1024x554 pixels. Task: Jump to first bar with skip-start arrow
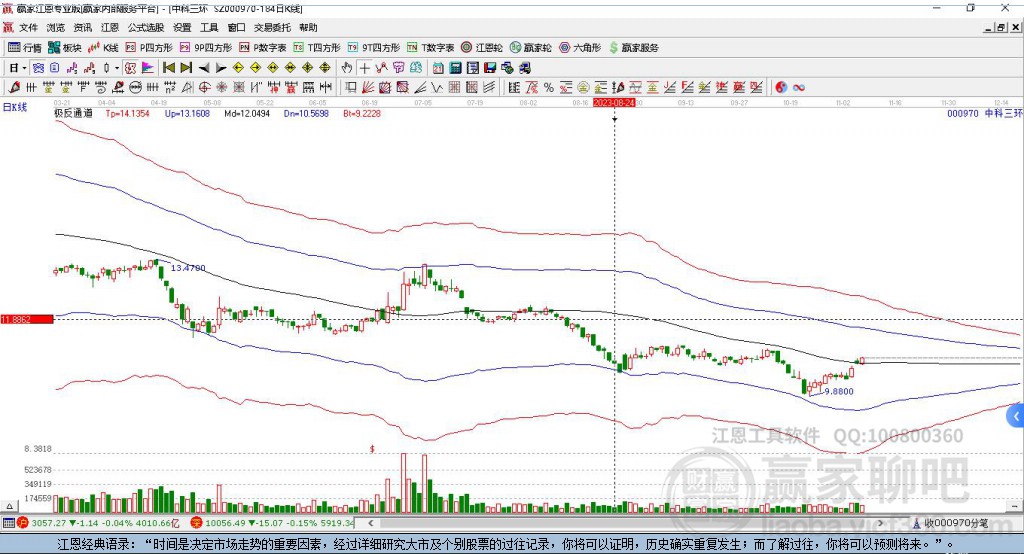coord(168,67)
